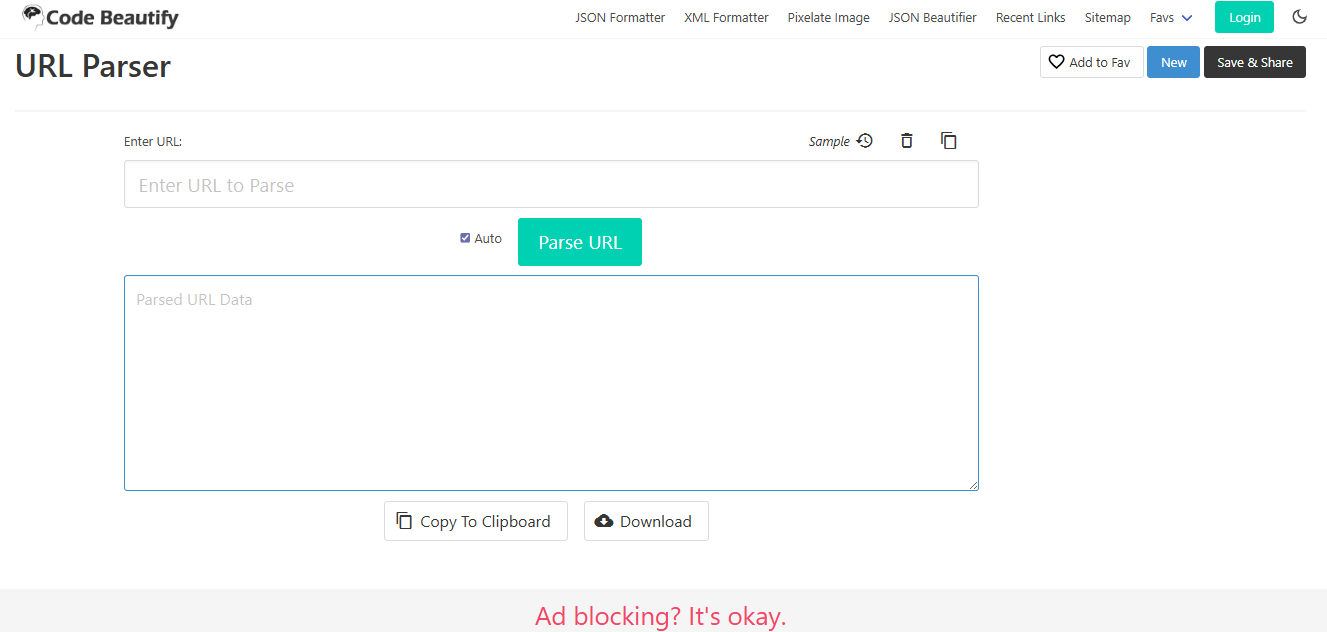Click the heart icon on Add to Fav
The height and width of the screenshot is (632, 1327).
[1056, 62]
